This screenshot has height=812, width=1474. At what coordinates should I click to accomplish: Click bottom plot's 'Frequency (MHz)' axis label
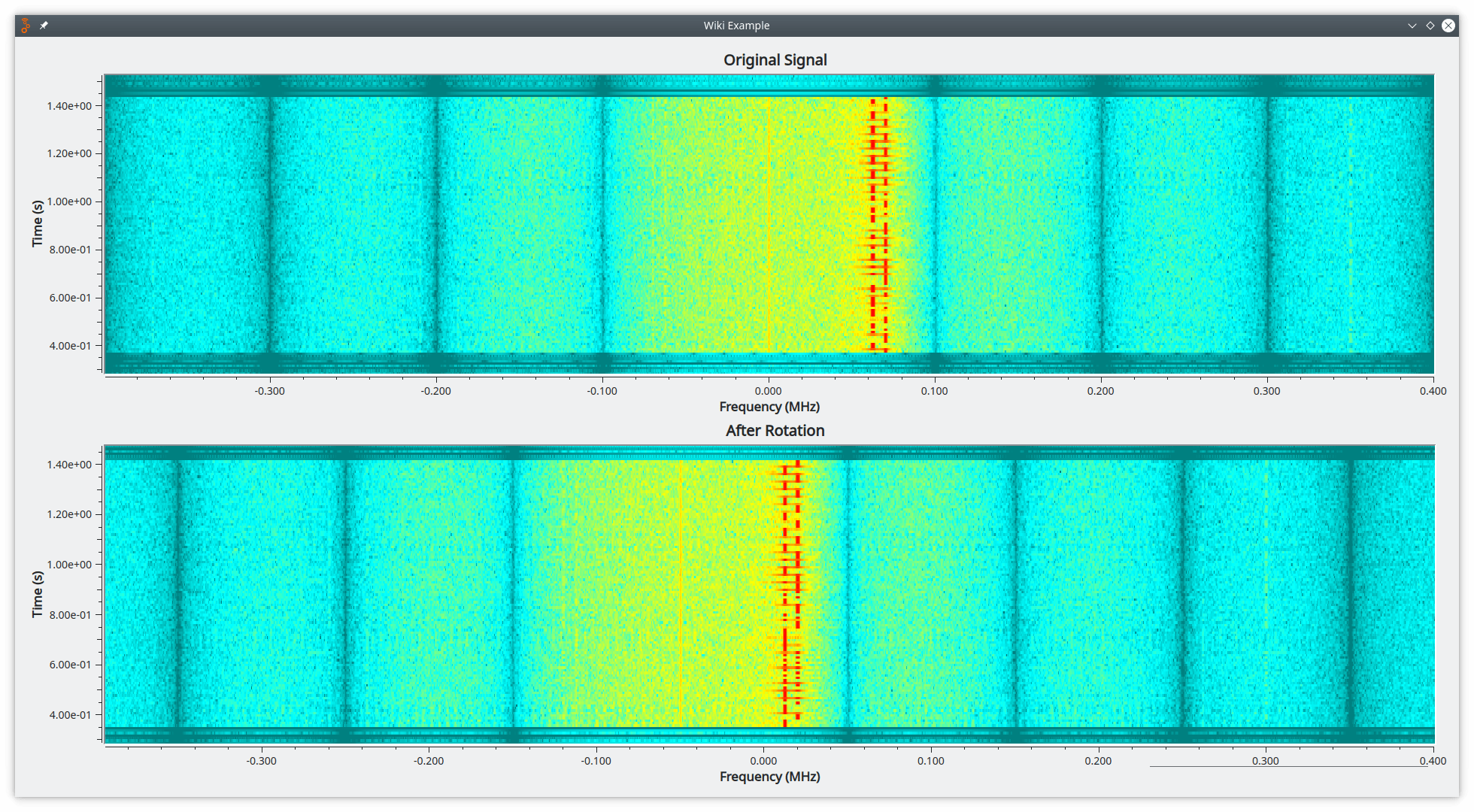point(769,777)
